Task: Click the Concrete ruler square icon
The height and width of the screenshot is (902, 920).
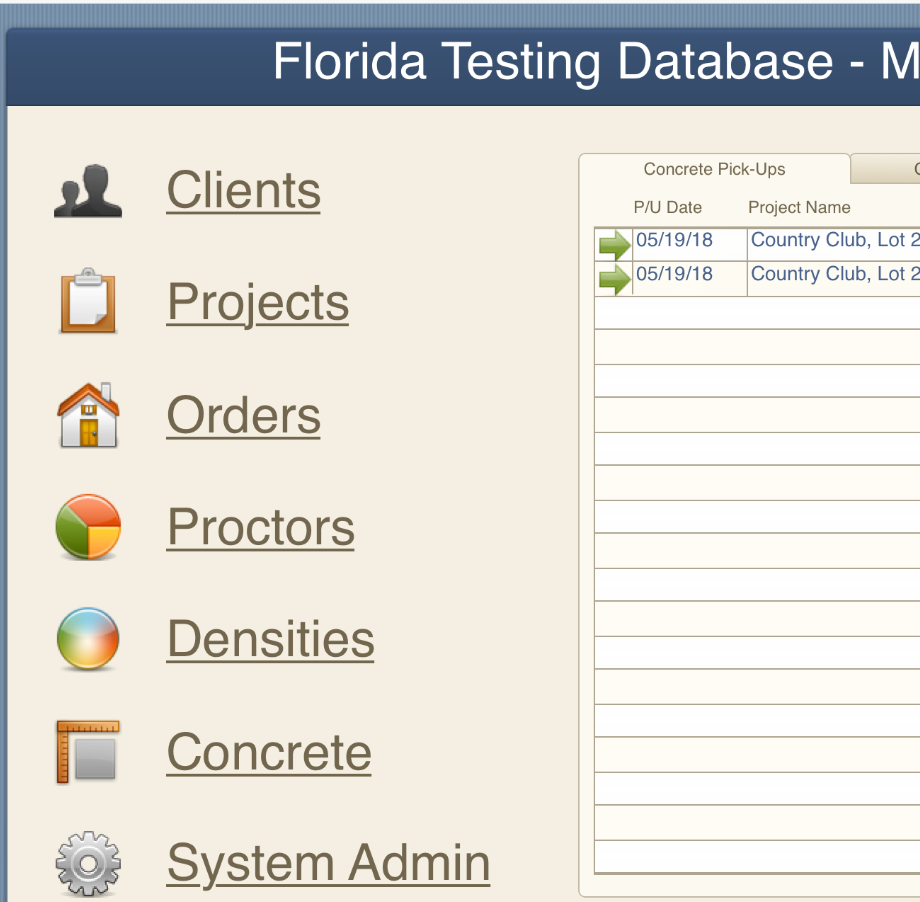Action: [x=88, y=752]
